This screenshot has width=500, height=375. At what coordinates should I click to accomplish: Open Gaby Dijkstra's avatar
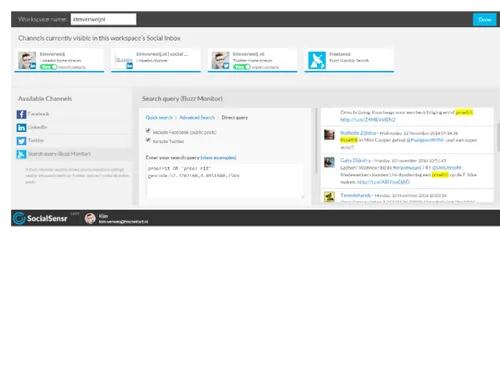point(329,162)
